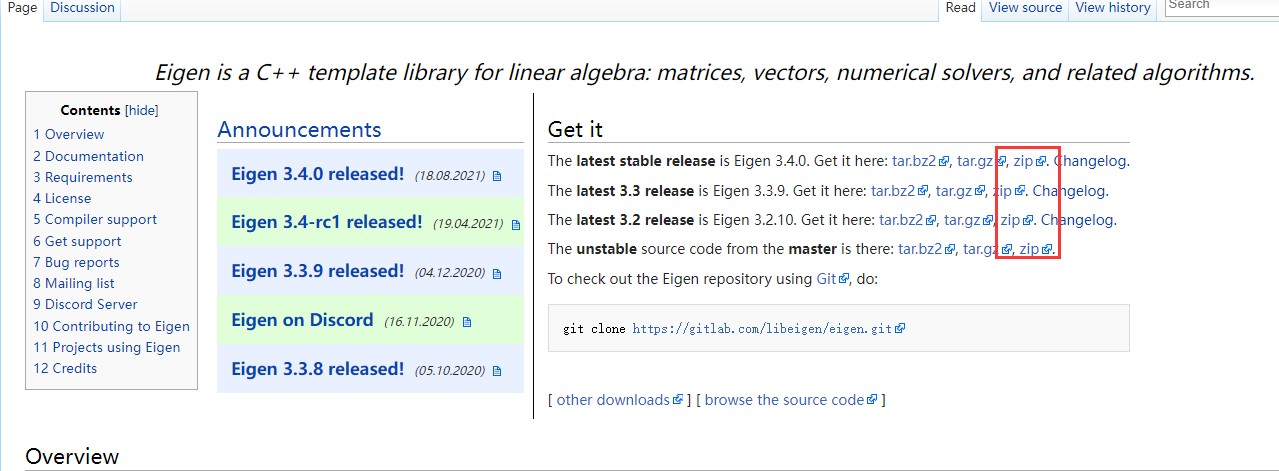Open the View source tab

click(x=1025, y=8)
